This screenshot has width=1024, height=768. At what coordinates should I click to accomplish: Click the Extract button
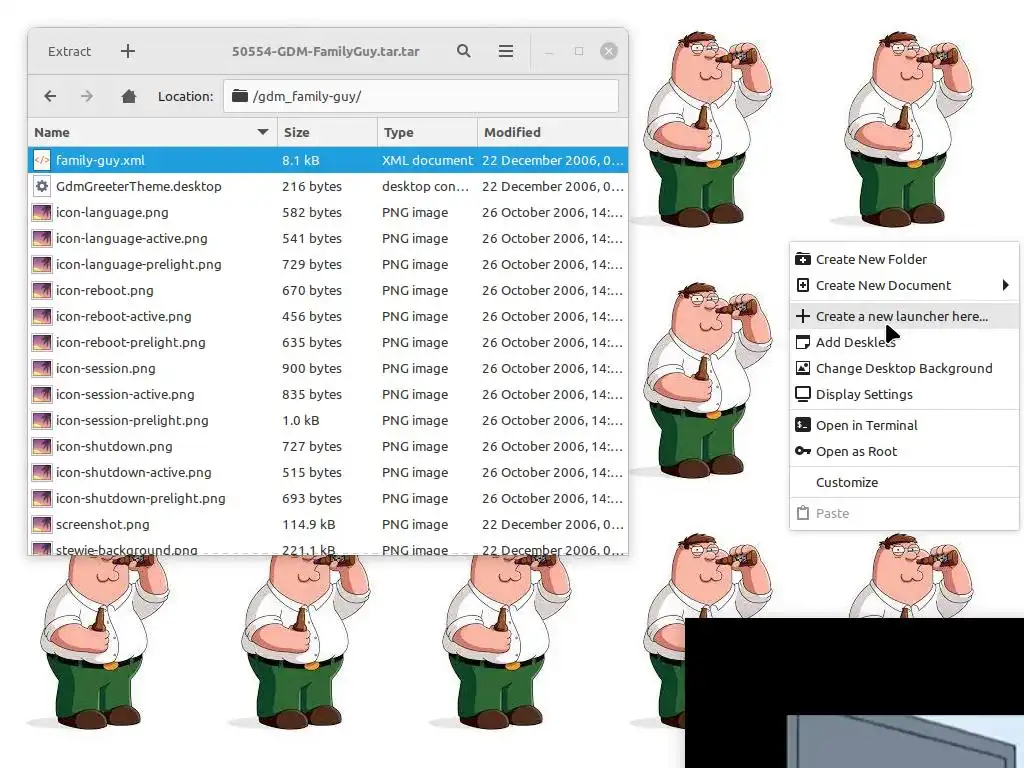pyautogui.click(x=69, y=51)
